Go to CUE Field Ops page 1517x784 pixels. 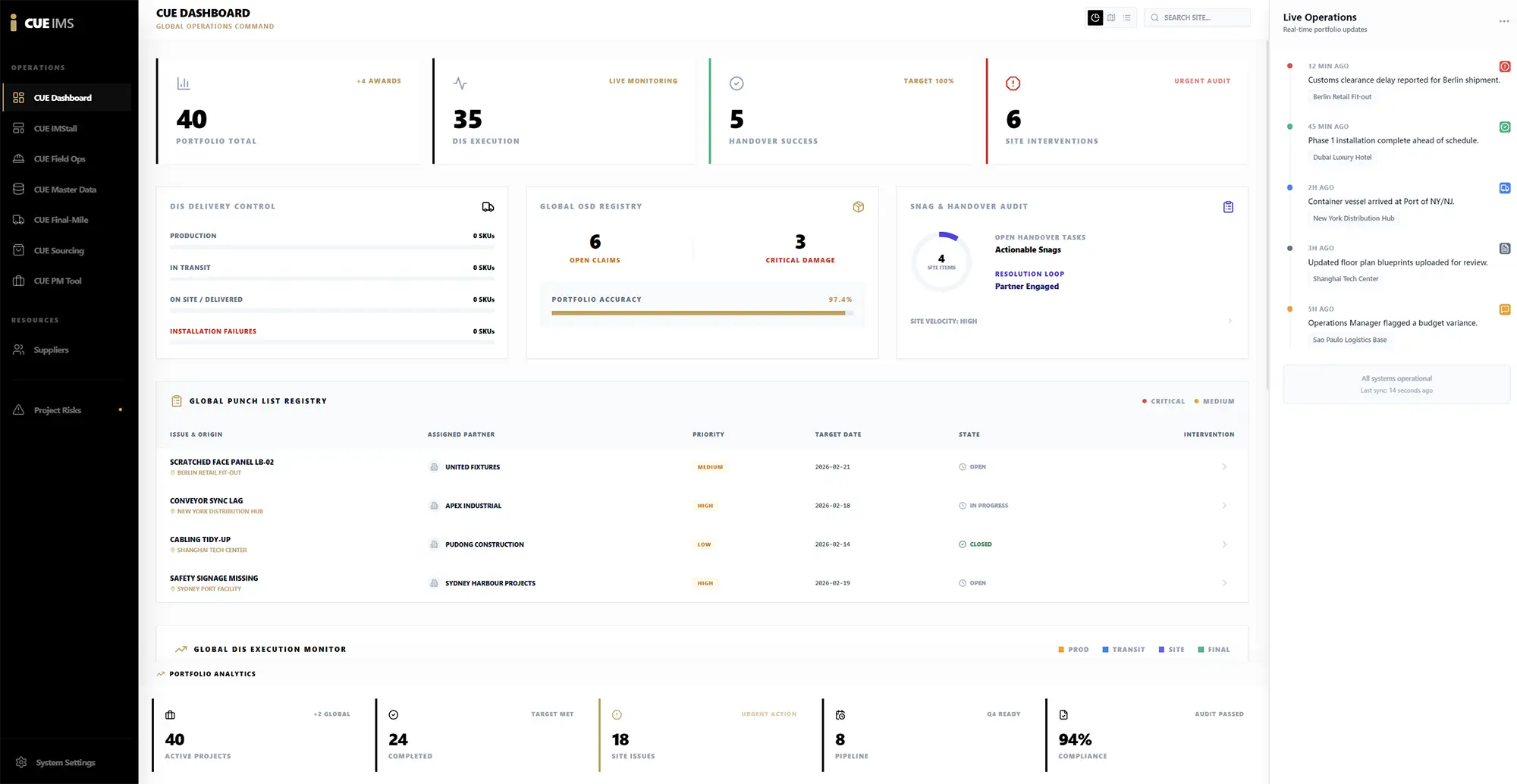pyautogui.click(x=59, y=159)
